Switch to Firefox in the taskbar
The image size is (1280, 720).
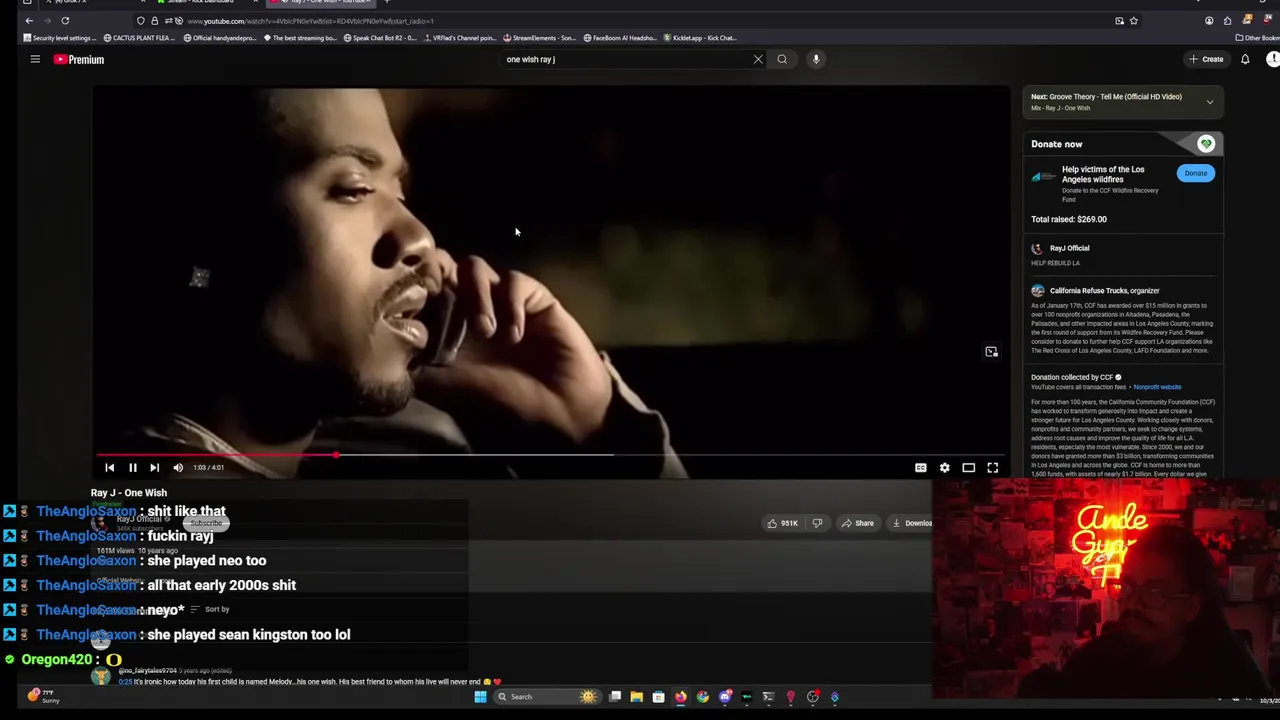tap(681, 697)
